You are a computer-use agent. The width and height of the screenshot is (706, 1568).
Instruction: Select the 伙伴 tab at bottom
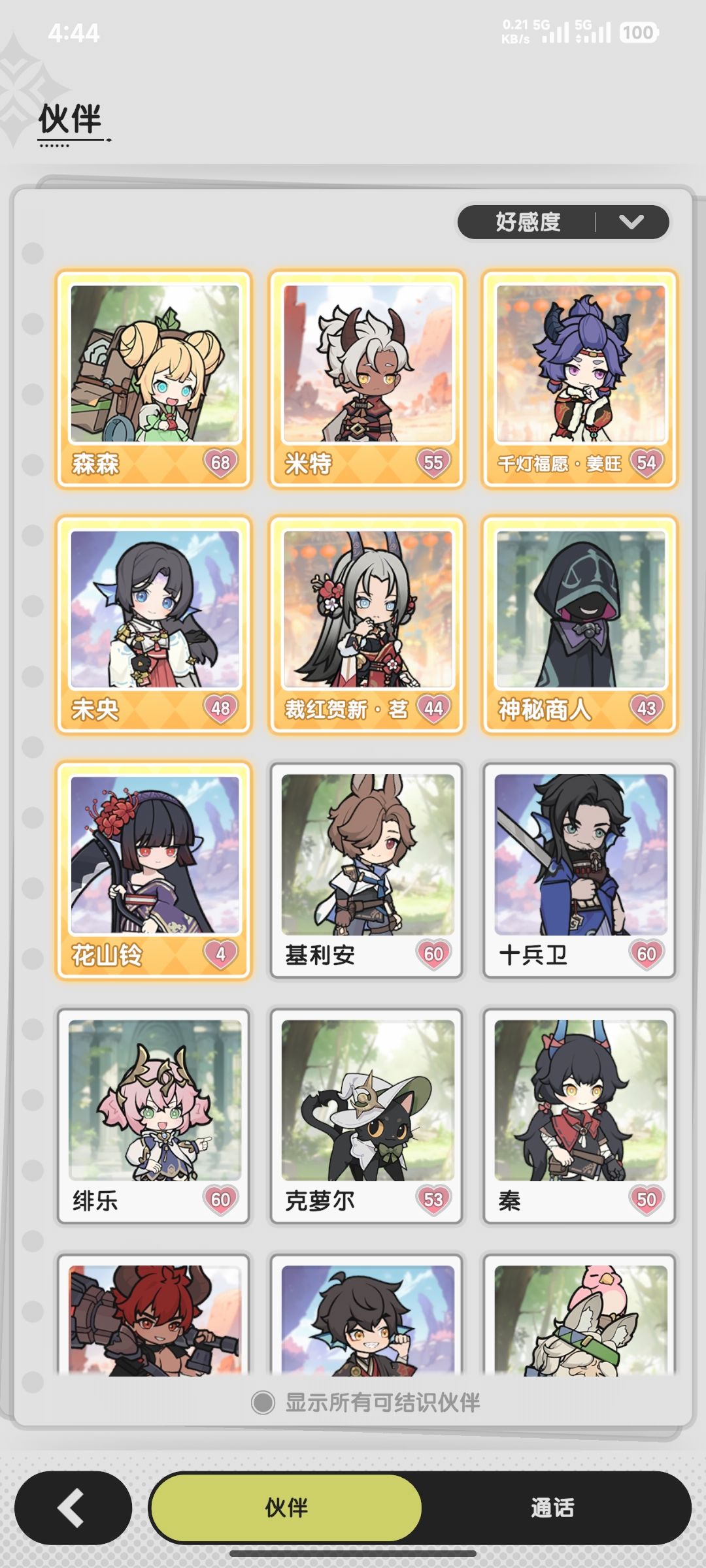point(286,1508)
